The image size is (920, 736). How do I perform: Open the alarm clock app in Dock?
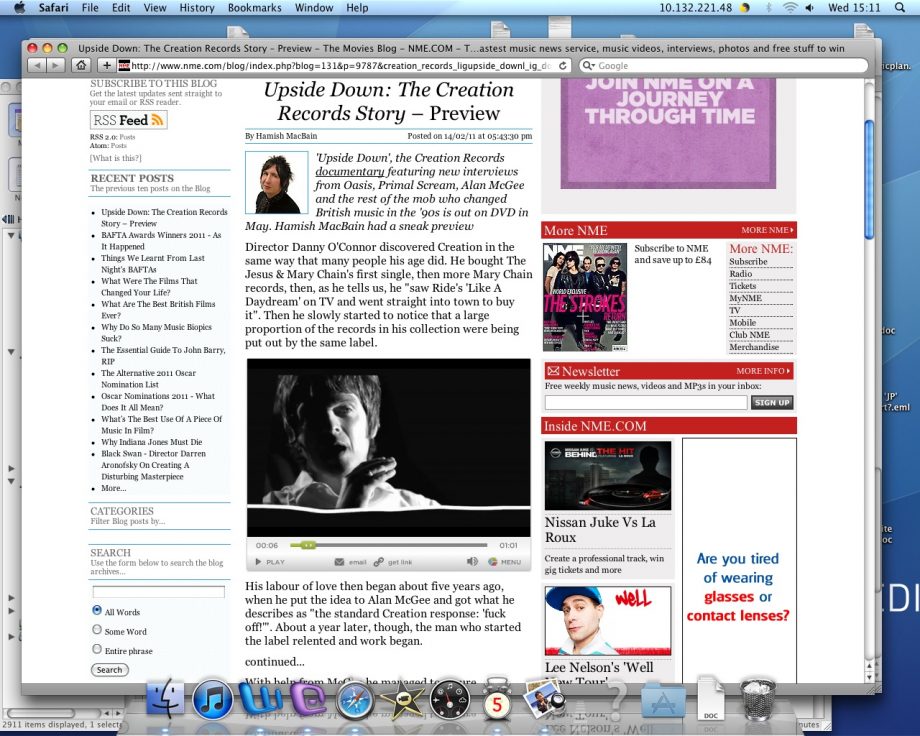496,698
